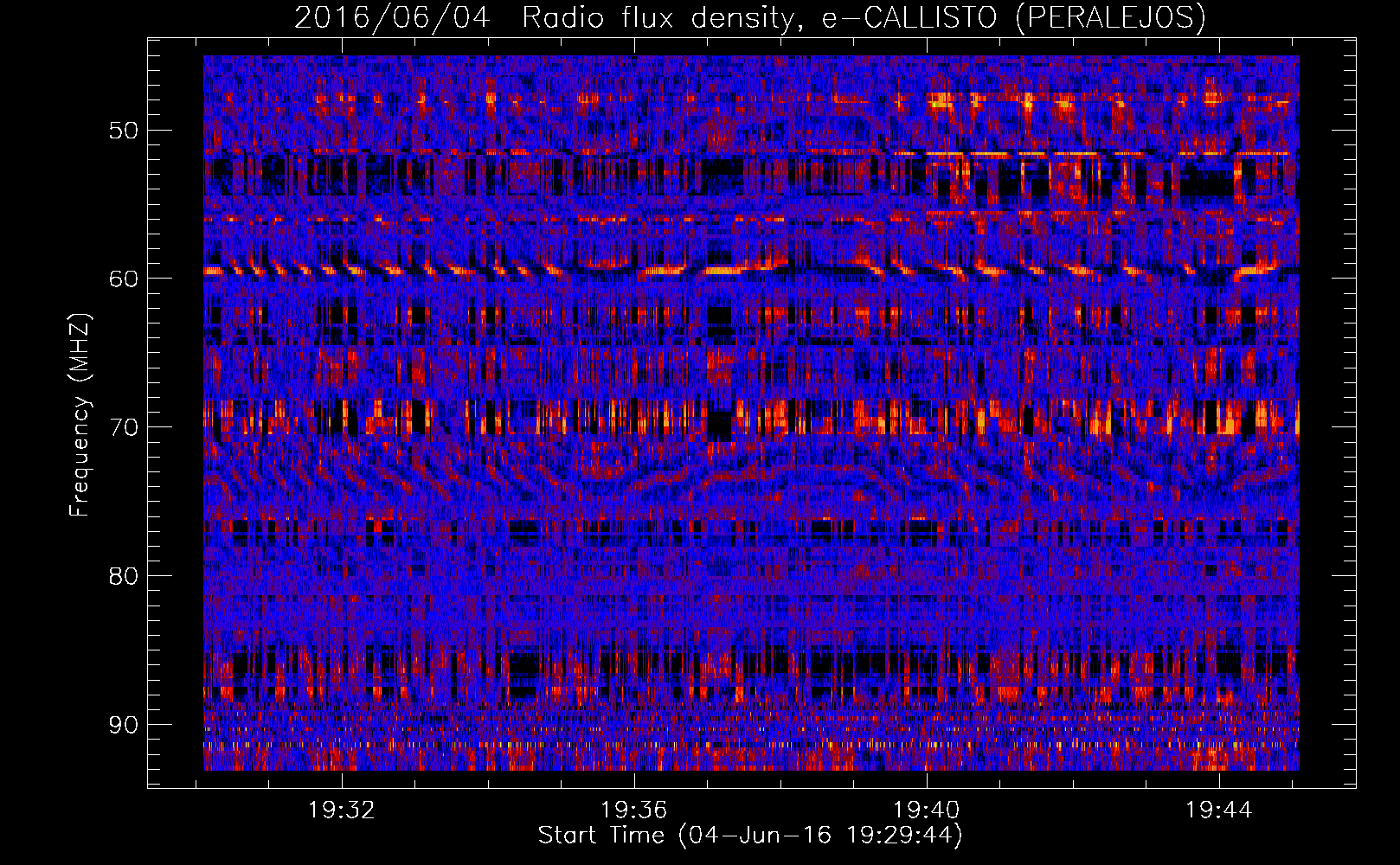
Task: Click the 'Start Time (04-Jun-16 19:29:44)' axis label
Action: tap(750, 836)
